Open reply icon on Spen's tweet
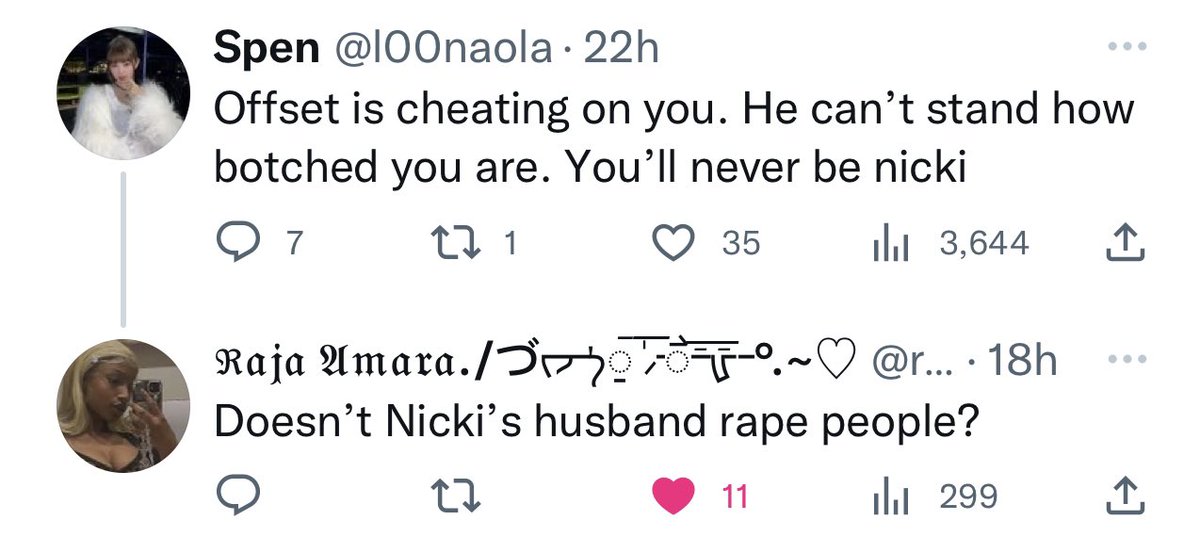 click(x=237, y=243)
